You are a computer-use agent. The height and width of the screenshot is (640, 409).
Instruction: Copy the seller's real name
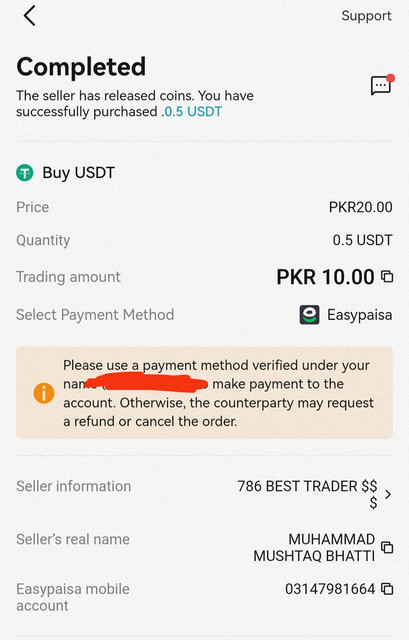click(x=387, y=547)
